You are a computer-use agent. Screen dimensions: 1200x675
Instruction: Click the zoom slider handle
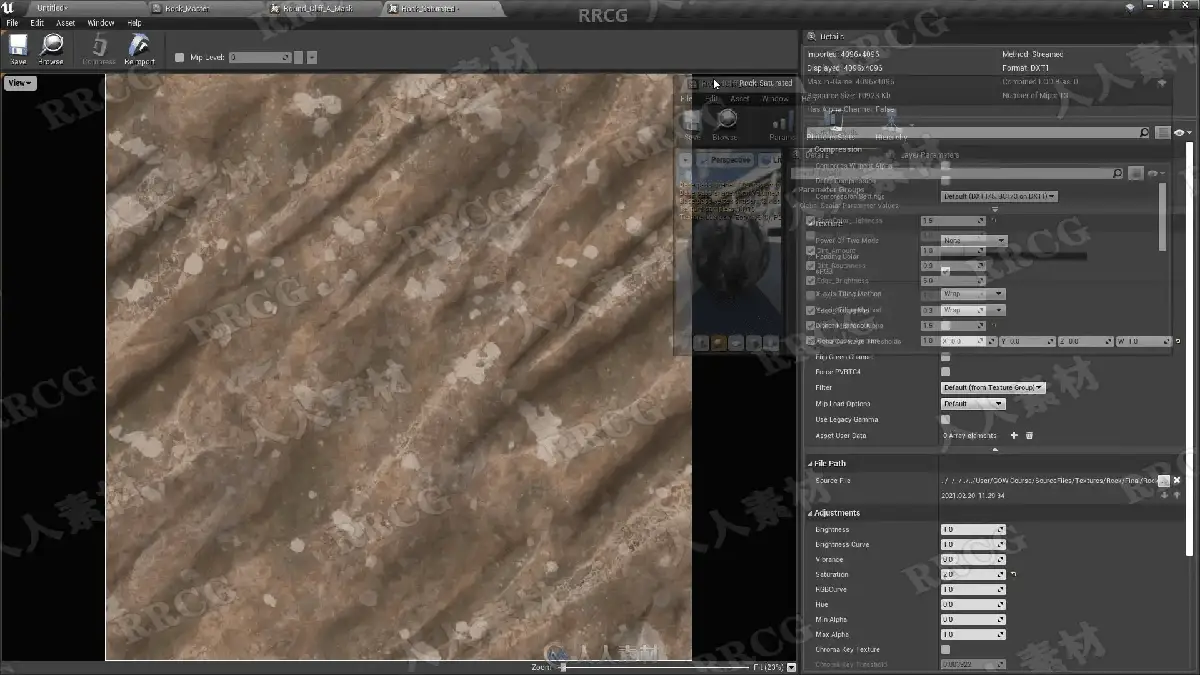(563, 667)
